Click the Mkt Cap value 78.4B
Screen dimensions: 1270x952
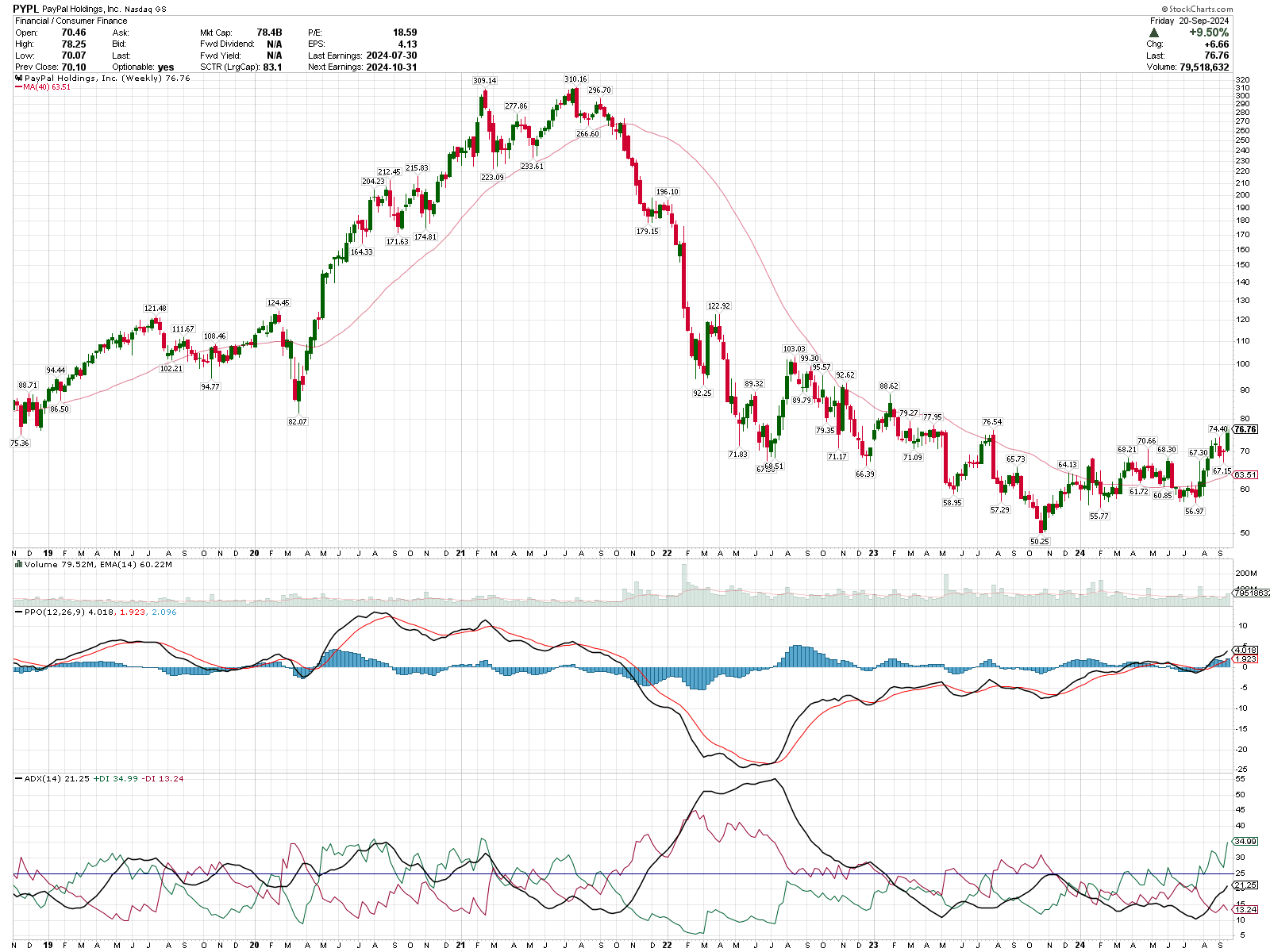pos(269,33)
